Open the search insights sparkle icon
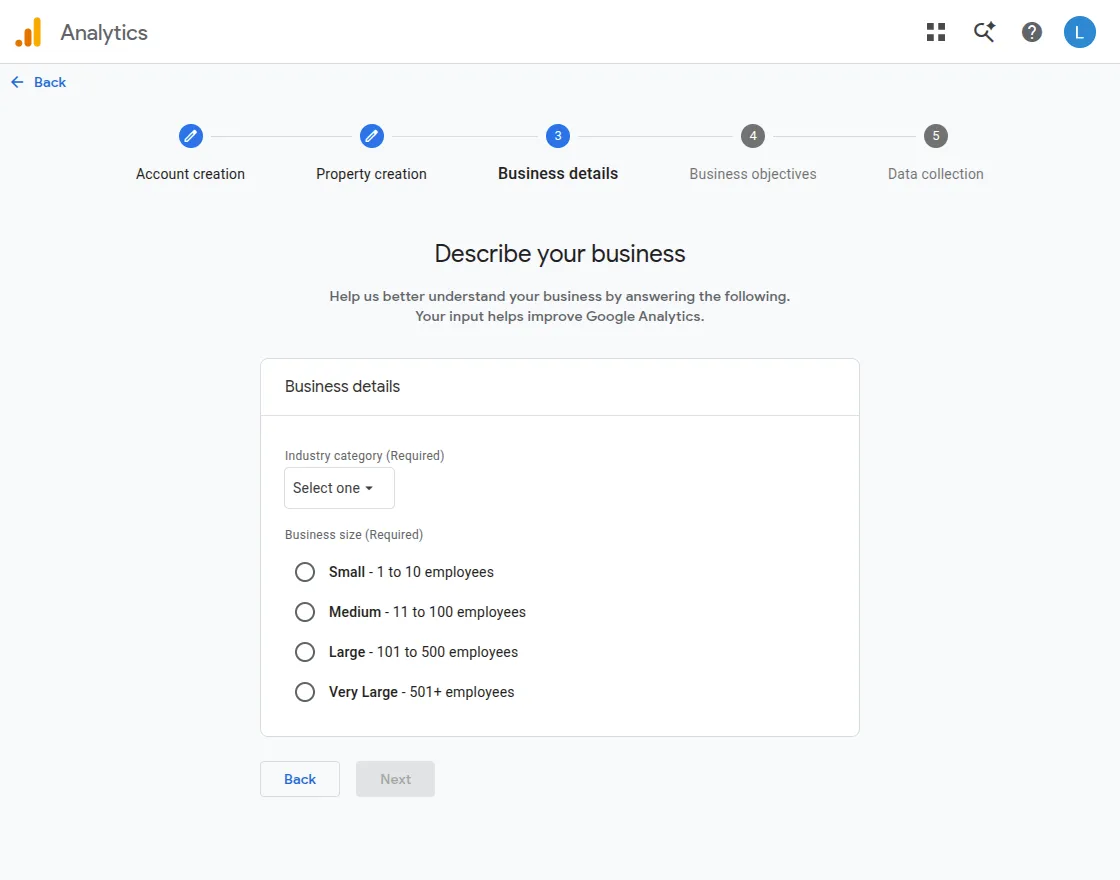Viewport: 1120px width, 880px height. tap(984, 32)
